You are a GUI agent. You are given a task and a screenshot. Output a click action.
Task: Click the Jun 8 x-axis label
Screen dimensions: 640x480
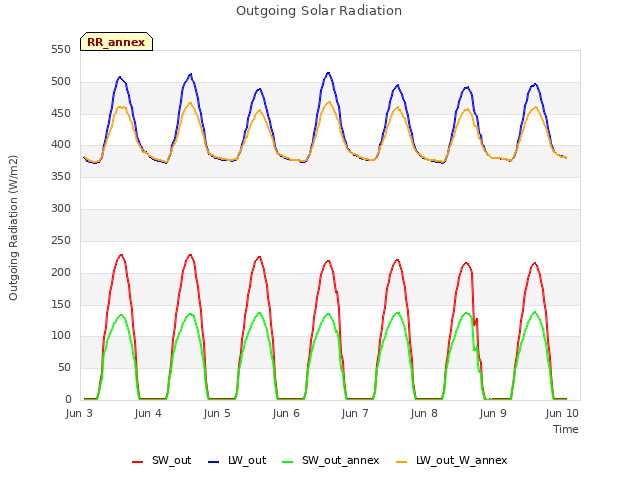pyautogui.click(x=424, y=413)
